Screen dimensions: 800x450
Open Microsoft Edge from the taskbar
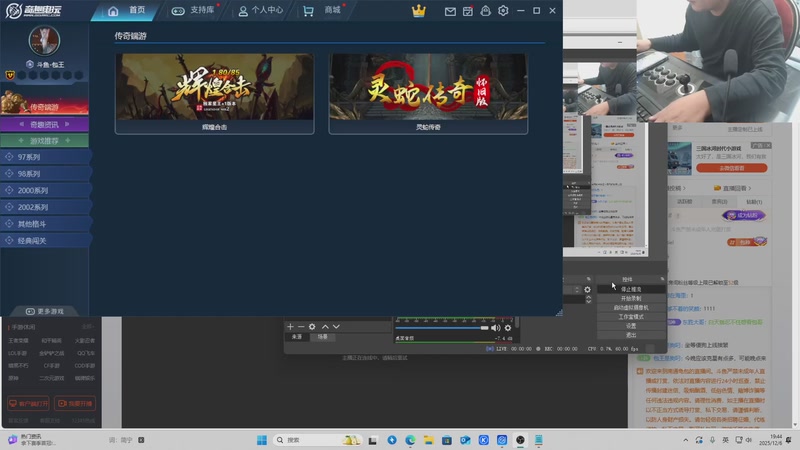(410, 440)
